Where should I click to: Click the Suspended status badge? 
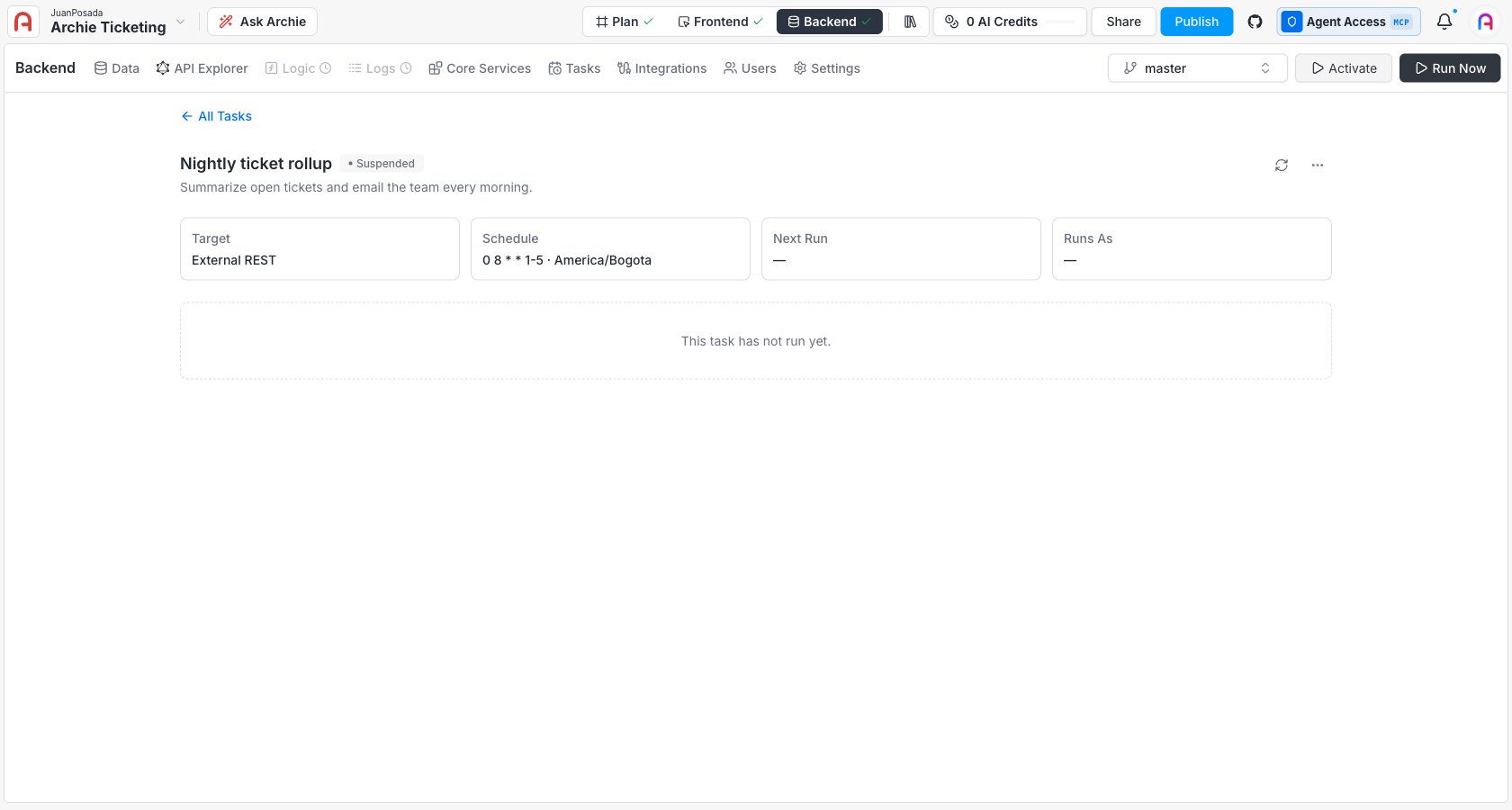point(382,164)
